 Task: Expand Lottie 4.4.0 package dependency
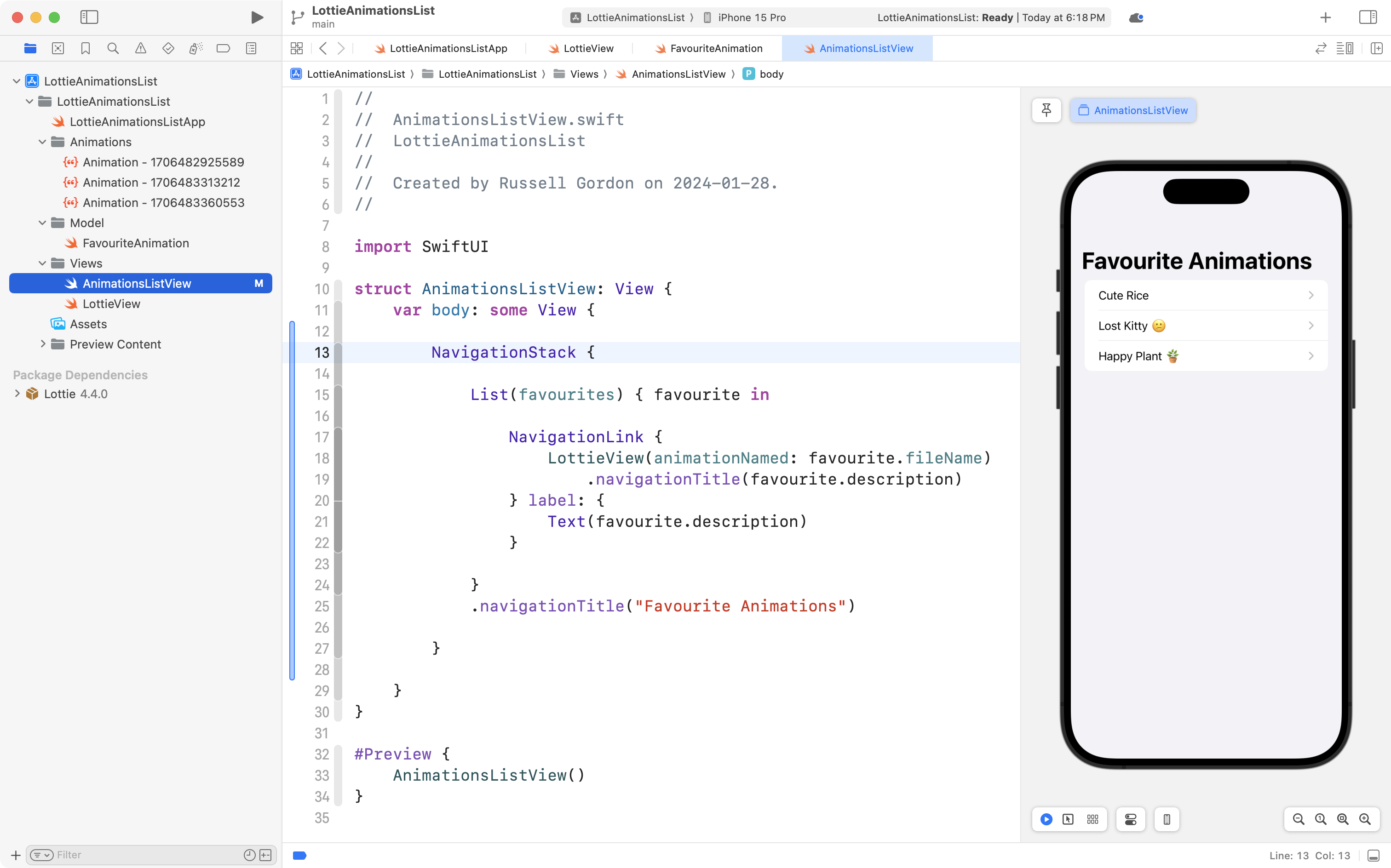click(17, 394)
